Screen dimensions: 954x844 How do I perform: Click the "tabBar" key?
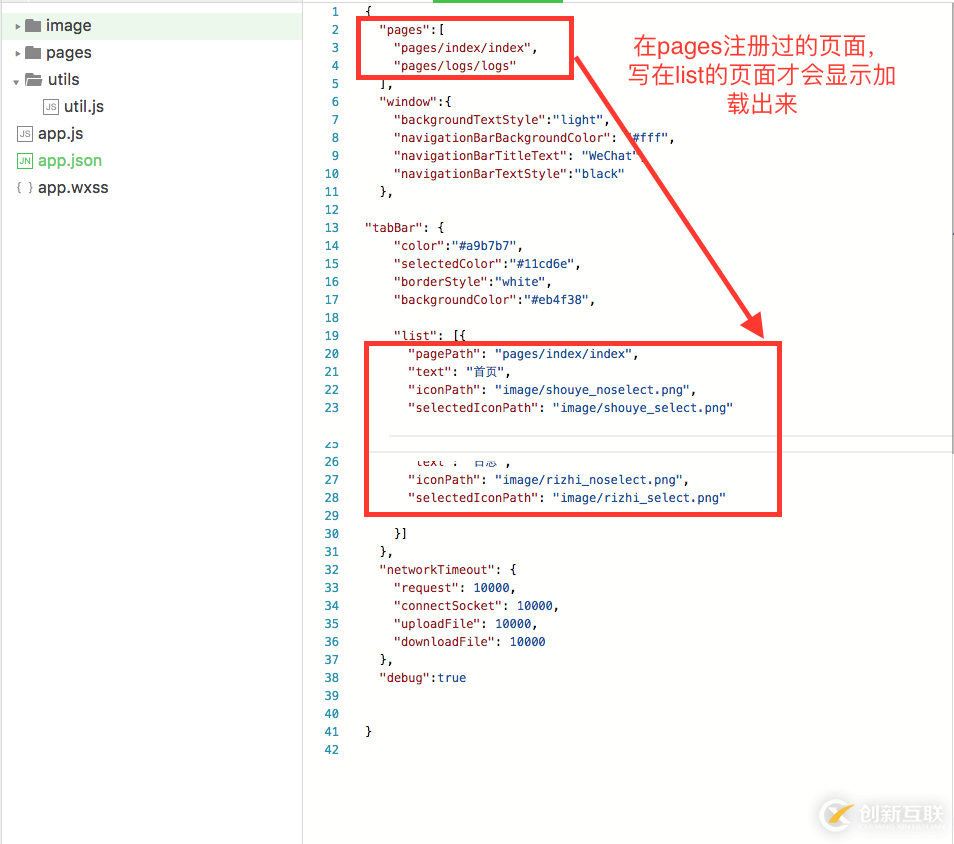(394, 228)
